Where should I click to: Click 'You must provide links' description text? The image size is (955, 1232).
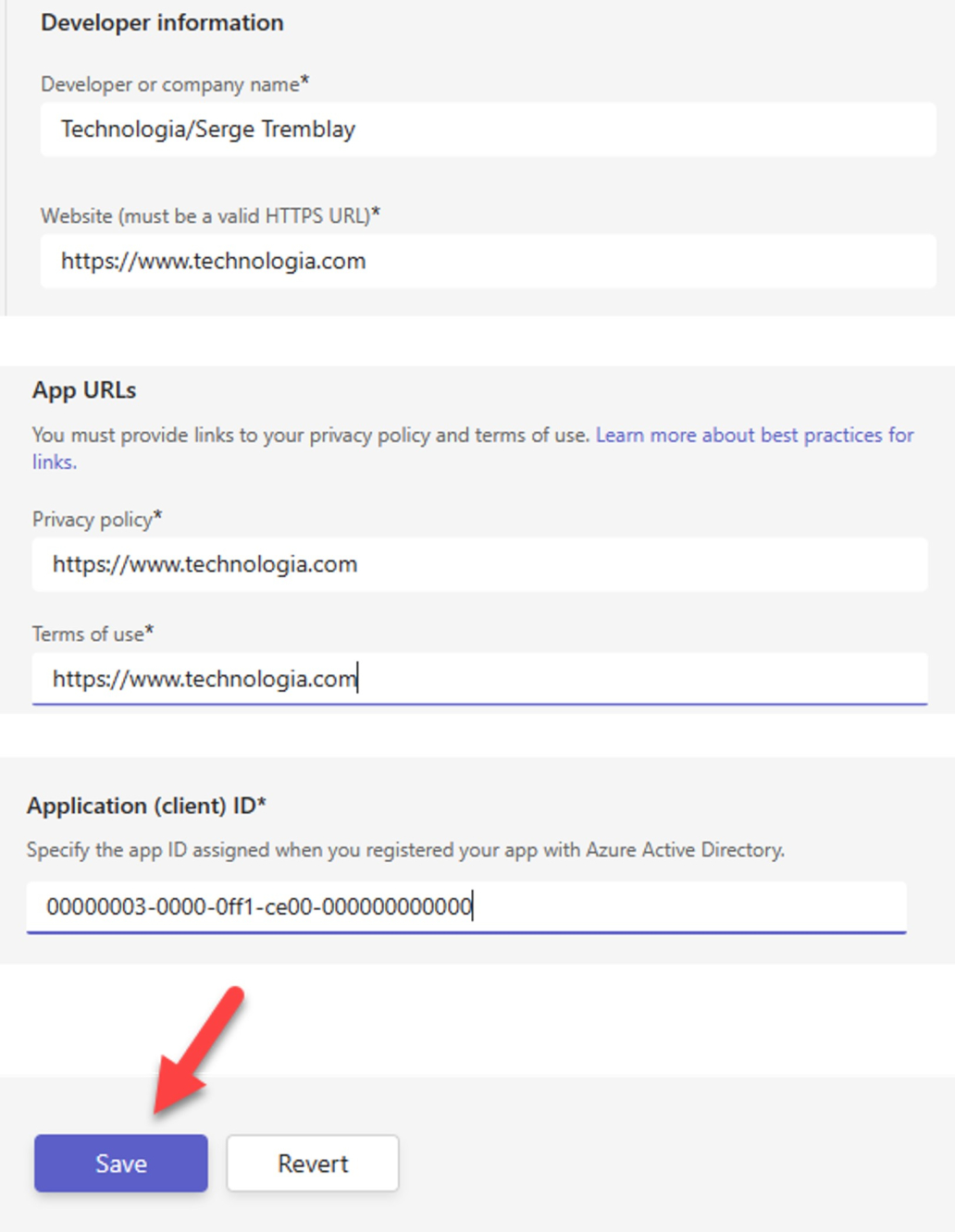tap(310, 435)
